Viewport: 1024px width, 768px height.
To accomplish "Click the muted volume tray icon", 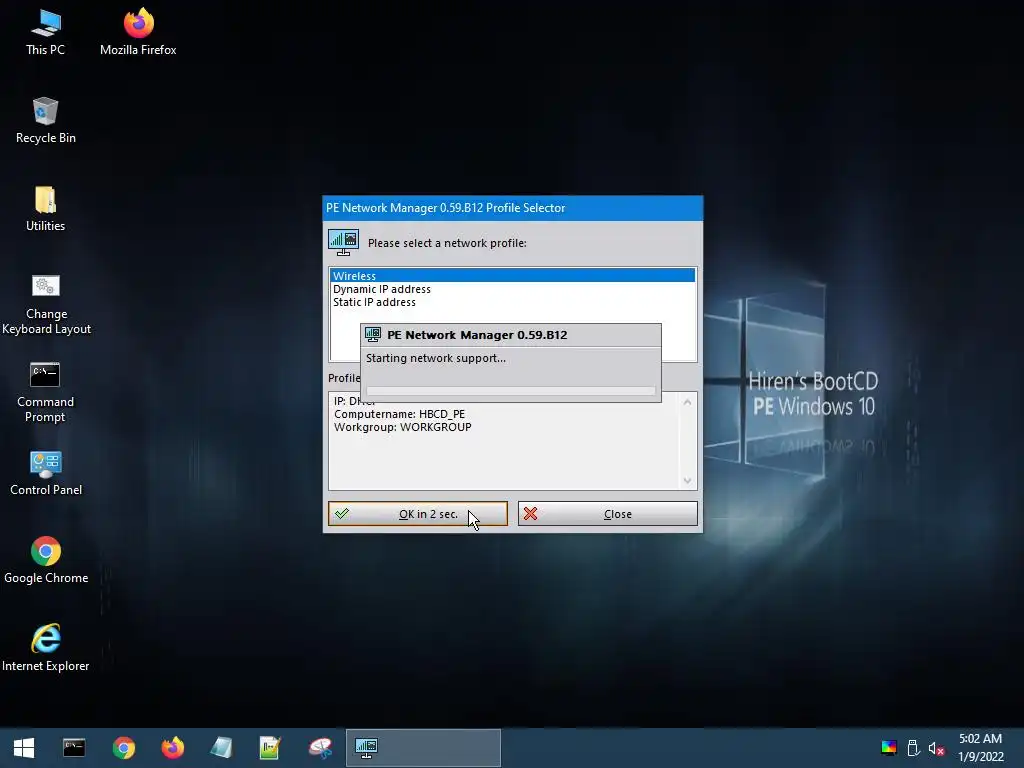I will pos(936,748).
